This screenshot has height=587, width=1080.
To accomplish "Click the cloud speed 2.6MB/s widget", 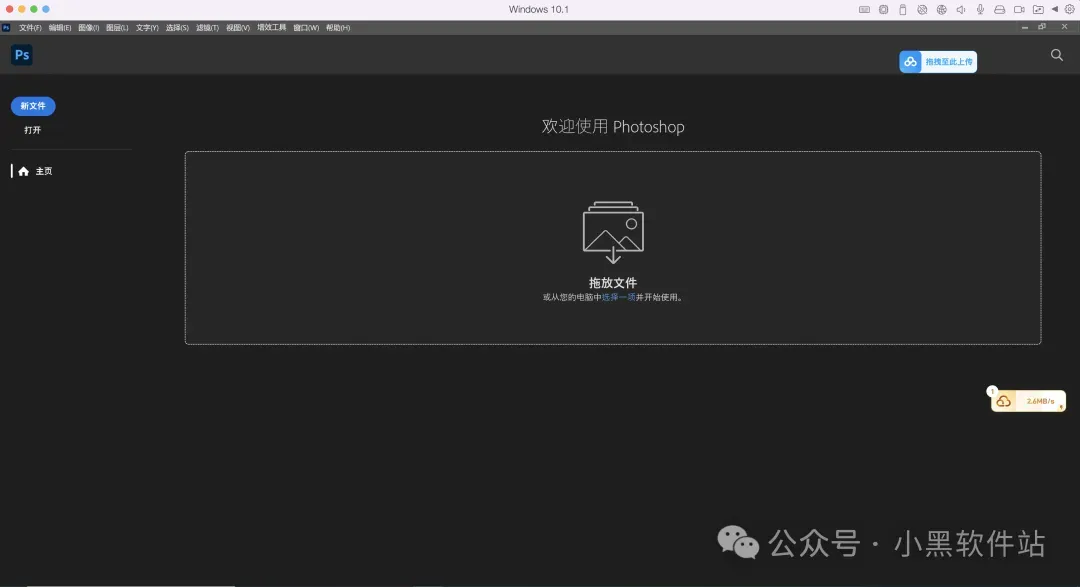I will coord(1028,401).
